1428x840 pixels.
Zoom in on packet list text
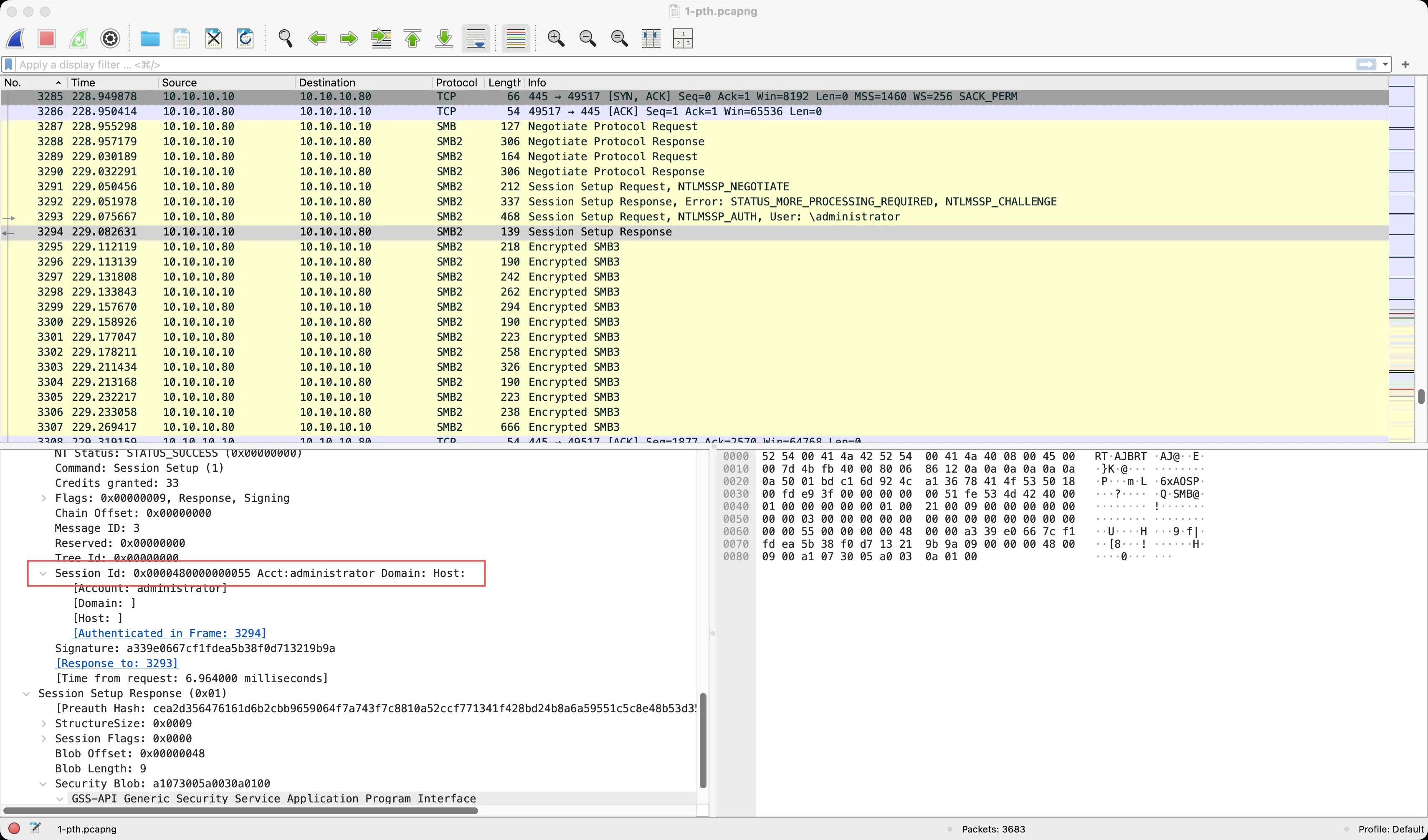tap(556, 38)
